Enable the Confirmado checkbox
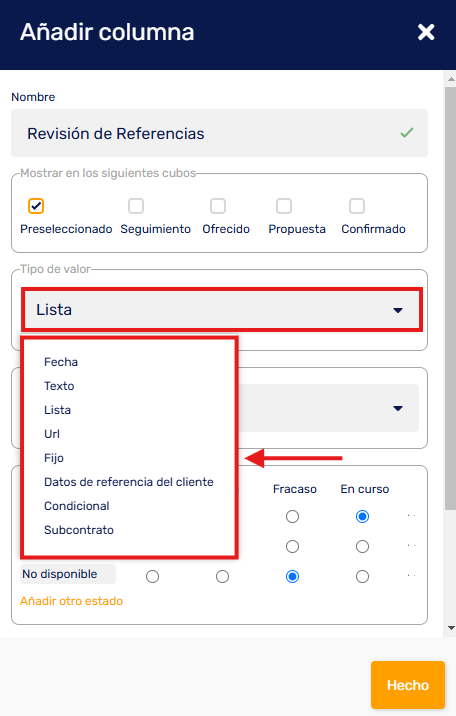This screenshot has height=716, width=456. 357,206
